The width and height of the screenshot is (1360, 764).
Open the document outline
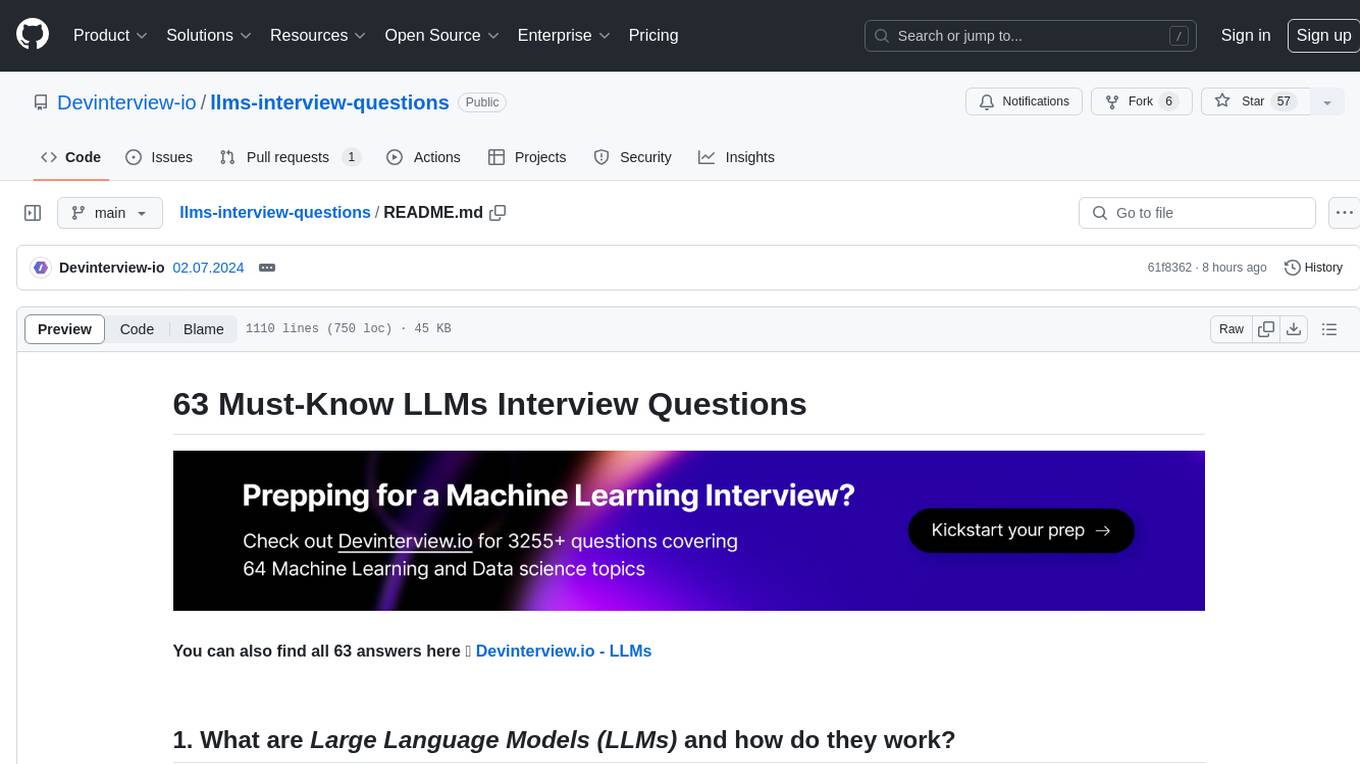(x=1329, y=329)
